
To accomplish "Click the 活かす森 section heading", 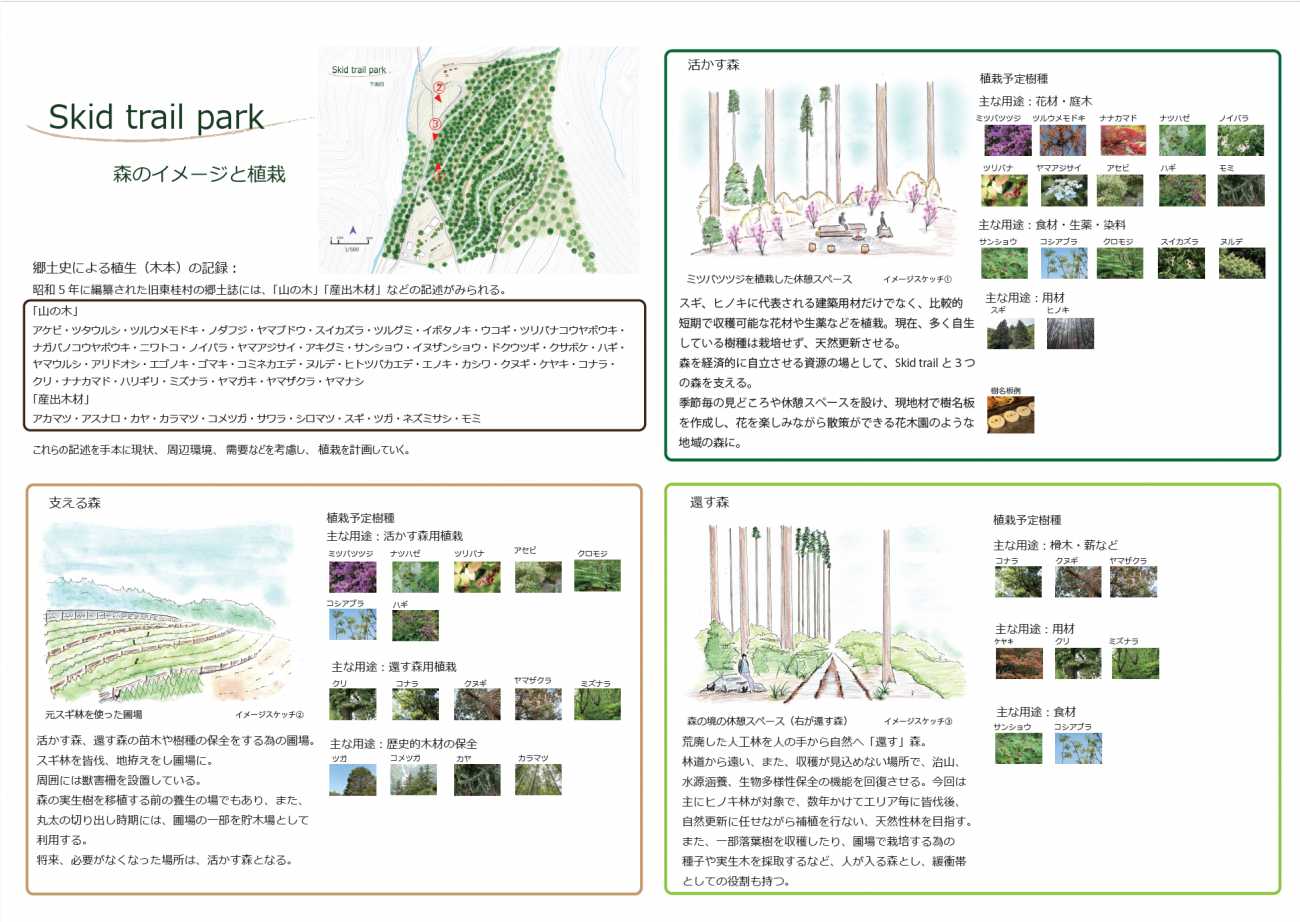I will pos(713,65).
